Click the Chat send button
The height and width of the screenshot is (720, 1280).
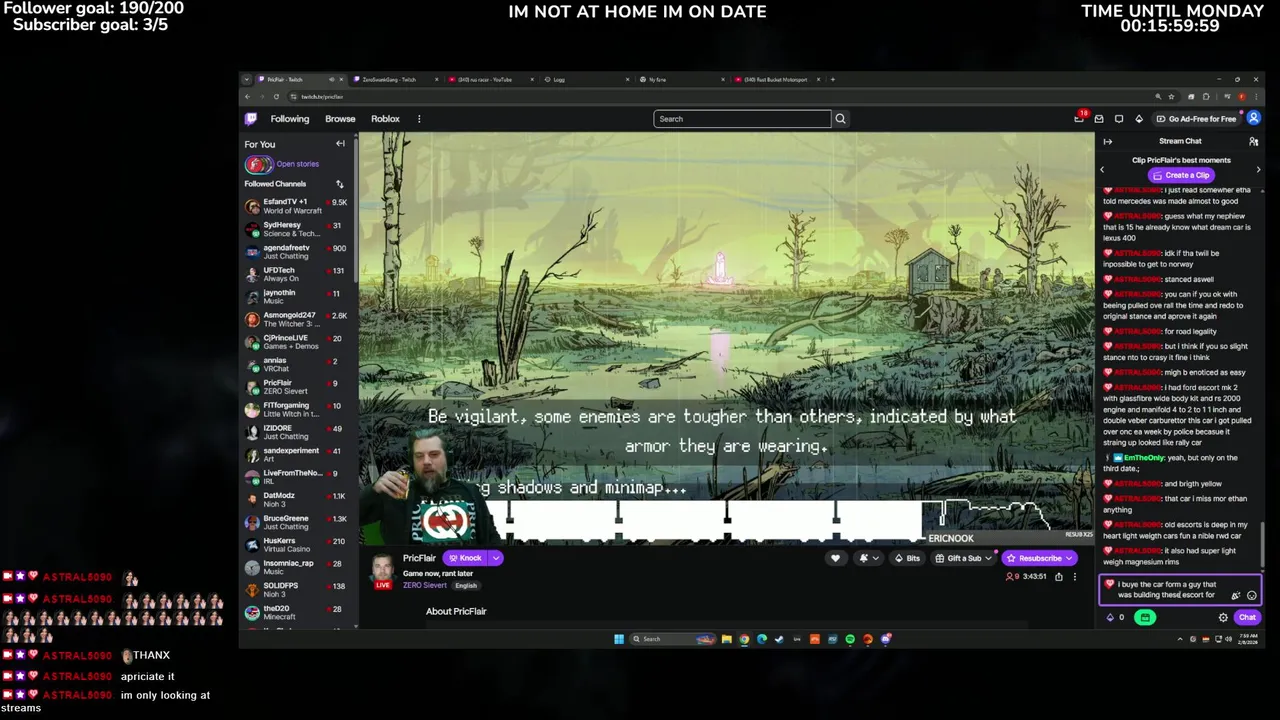pos(1247,618)
